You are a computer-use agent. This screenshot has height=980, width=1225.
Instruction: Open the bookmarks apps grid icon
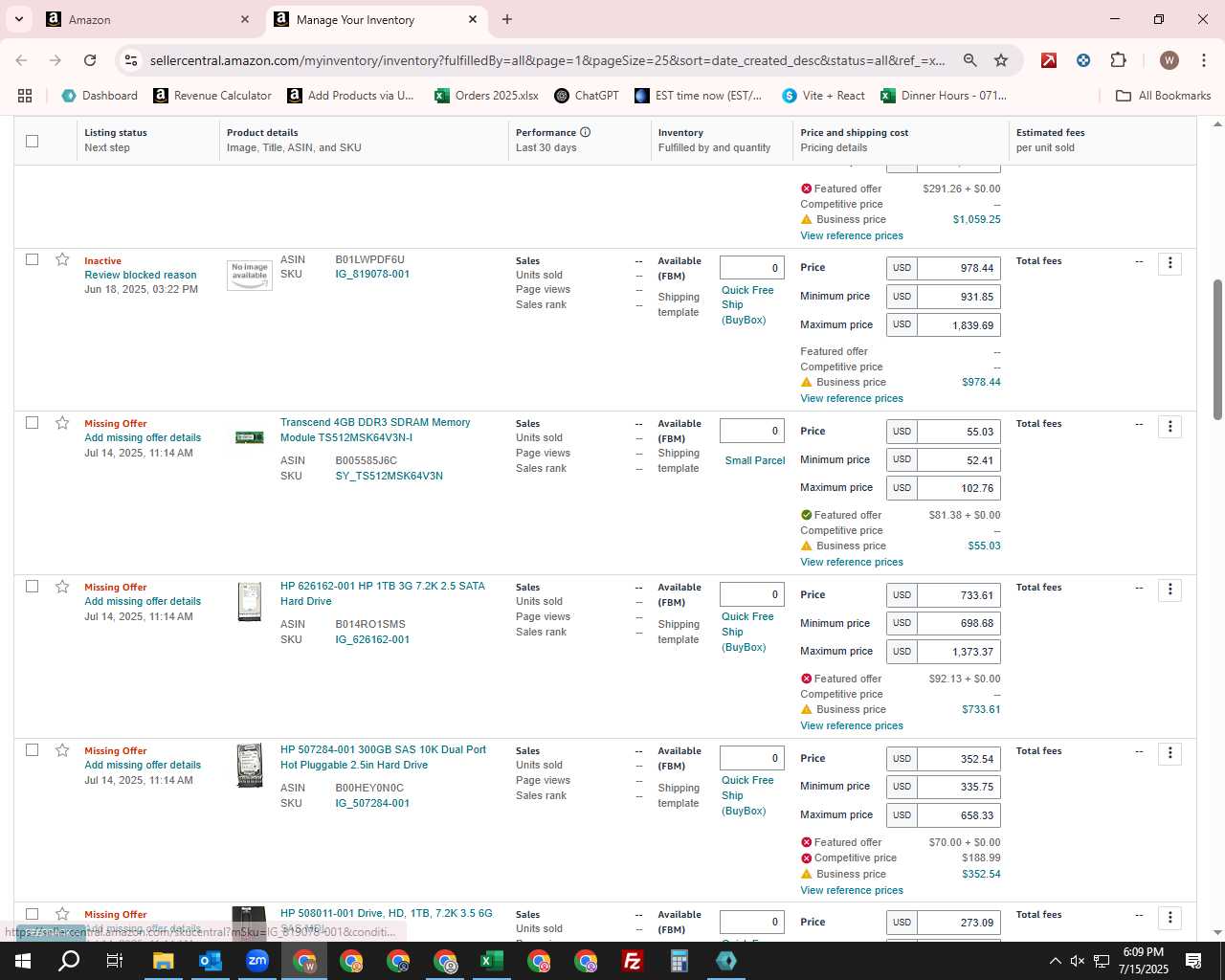(25, 96)
